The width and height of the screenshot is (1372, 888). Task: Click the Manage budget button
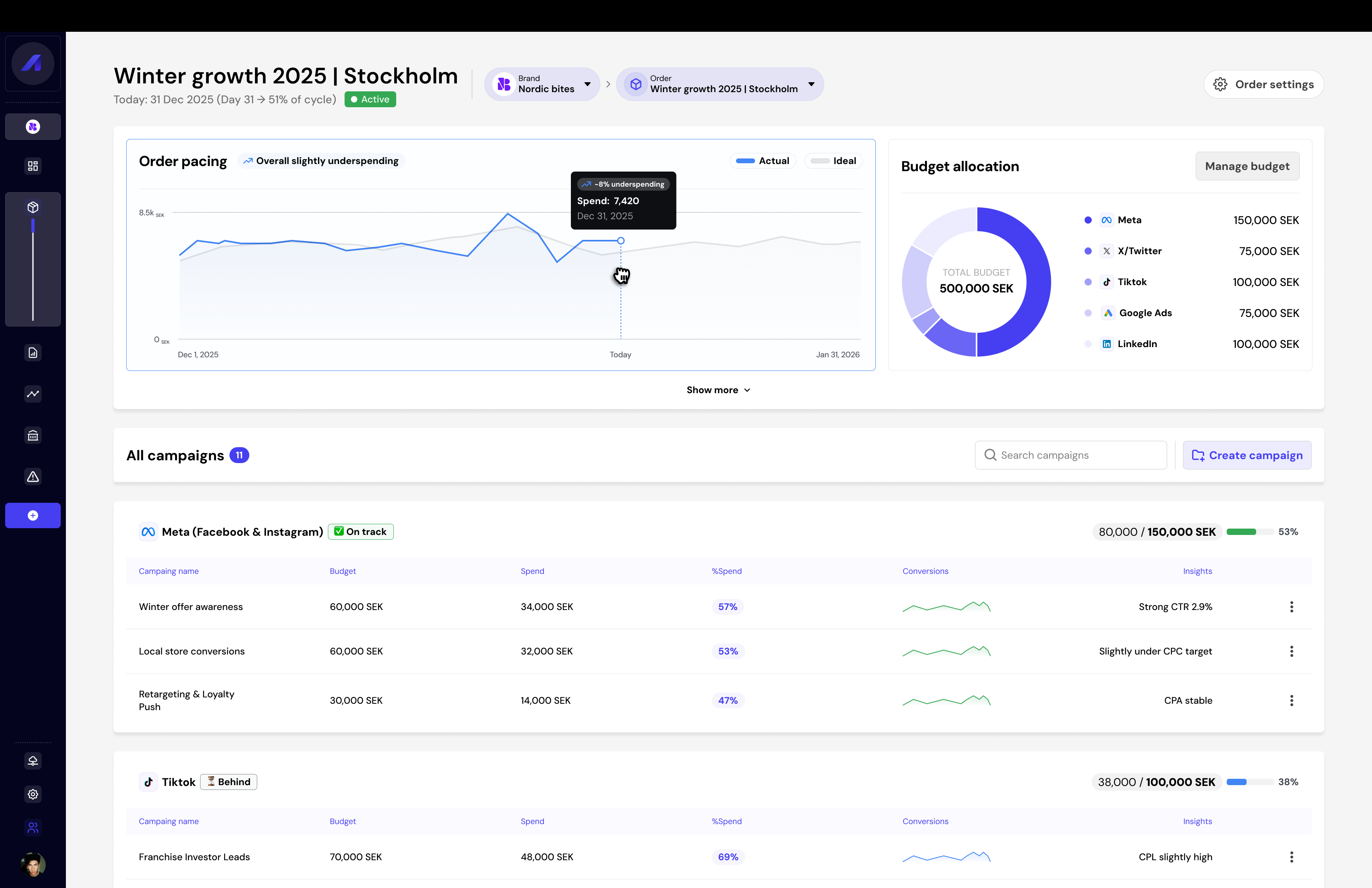1247,166
